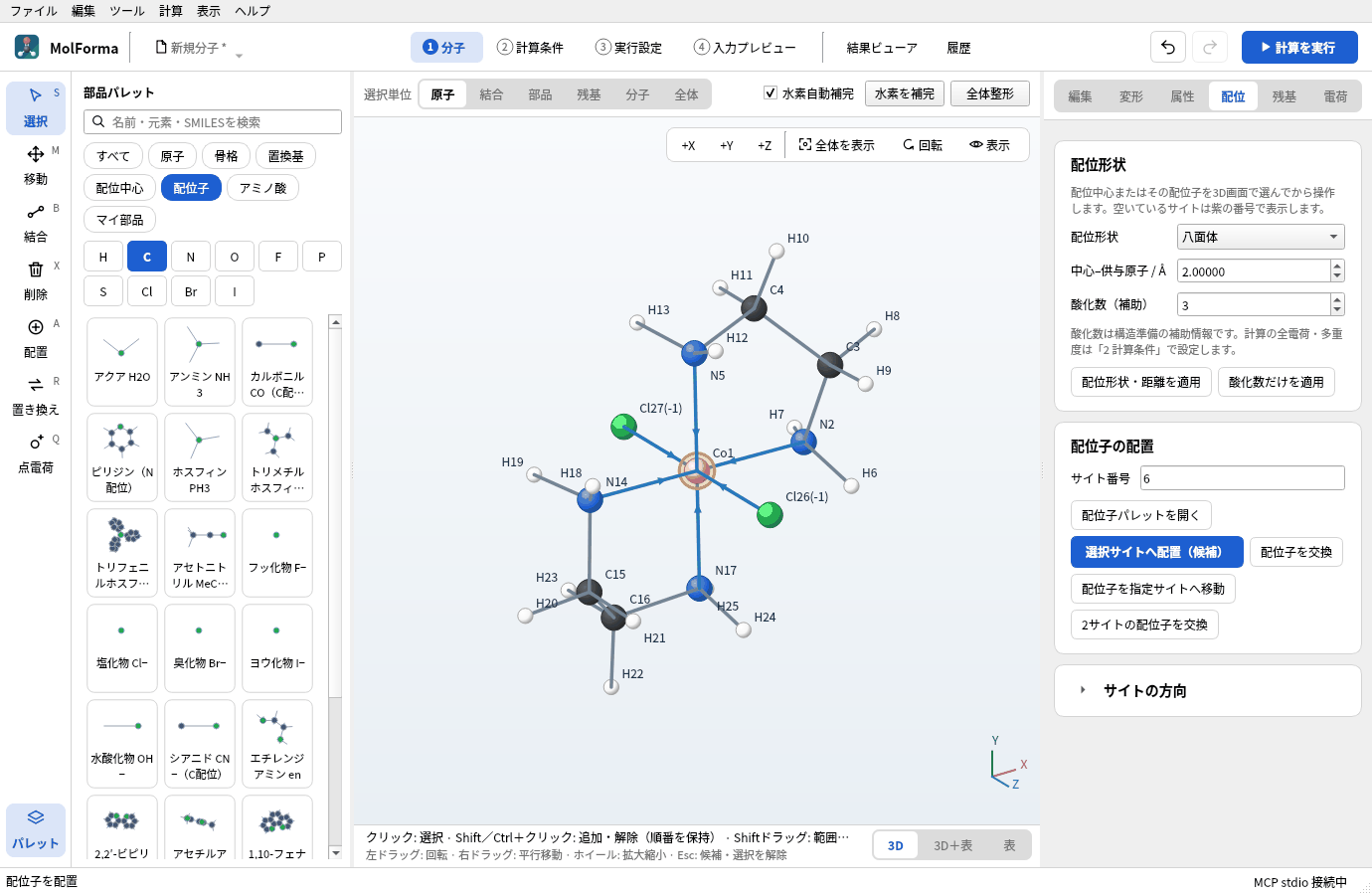Click scroll-up arrow of palette list
1372x895 pixels.
(x=335, y=321)
